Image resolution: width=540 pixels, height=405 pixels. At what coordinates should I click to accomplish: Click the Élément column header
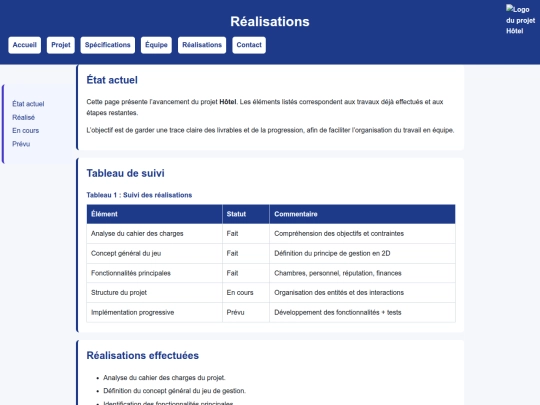point(155,214)
